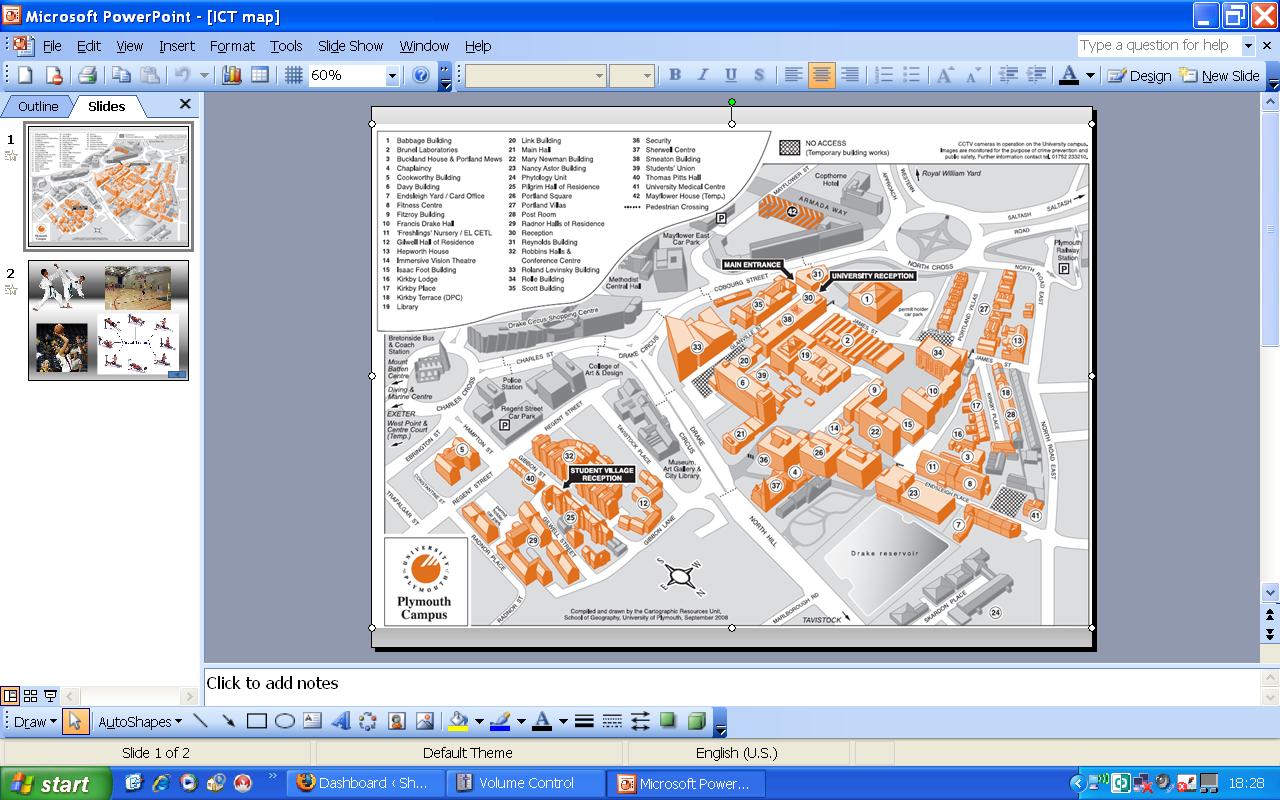Decrease the font size
The width and height of the screenshot is (1280, 800).
[972, 75]
